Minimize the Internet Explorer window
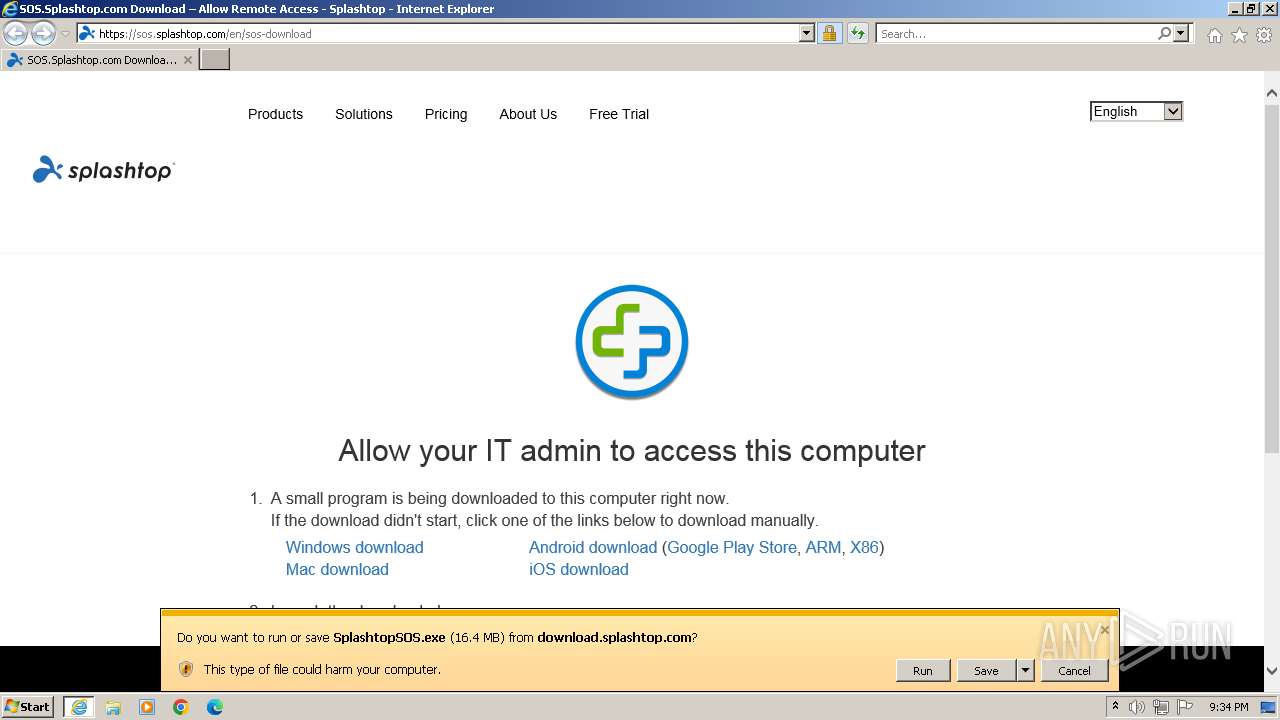The image size is (1280, 720). pyautogui.click(x=1233, y=8)
